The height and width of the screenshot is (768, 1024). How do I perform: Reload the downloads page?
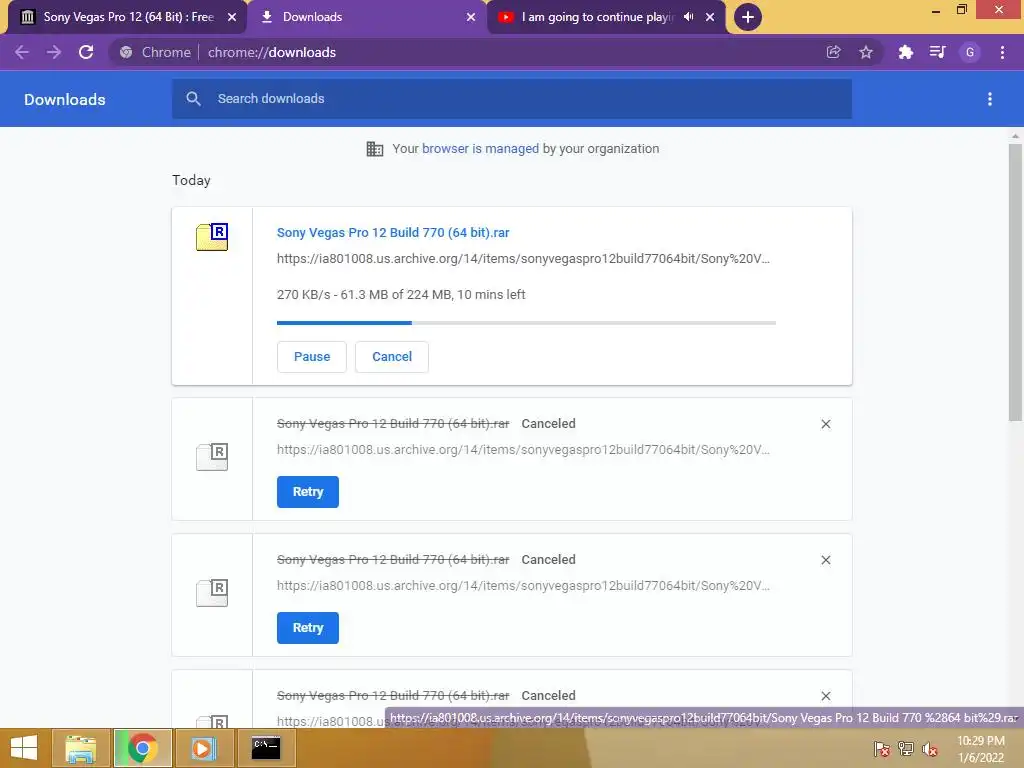pos(86,52)
